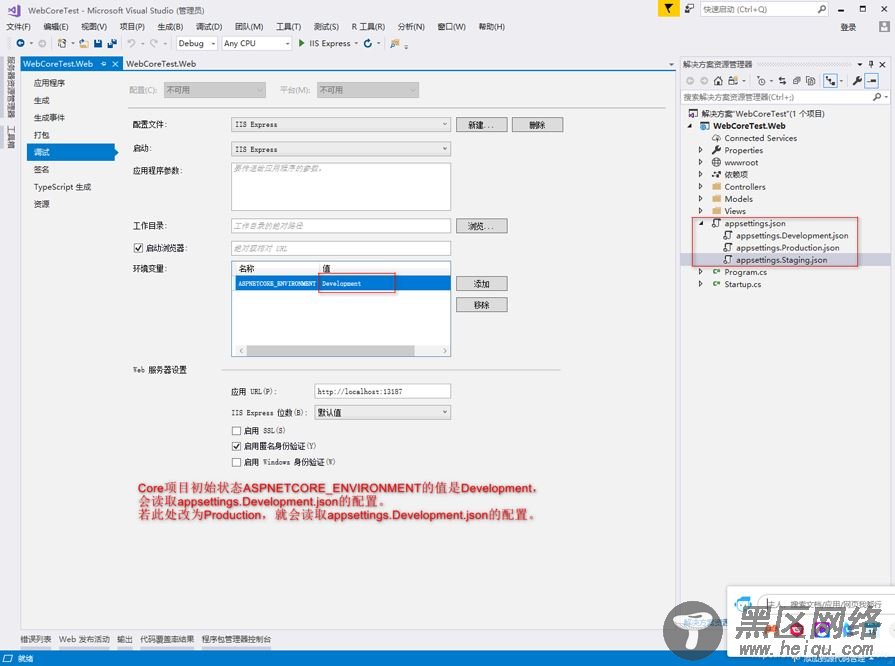Expand the Properties node in Solution Explorer
Image resolution: width=895 pixels, height=666 pixels.
(x=700, y=150)
